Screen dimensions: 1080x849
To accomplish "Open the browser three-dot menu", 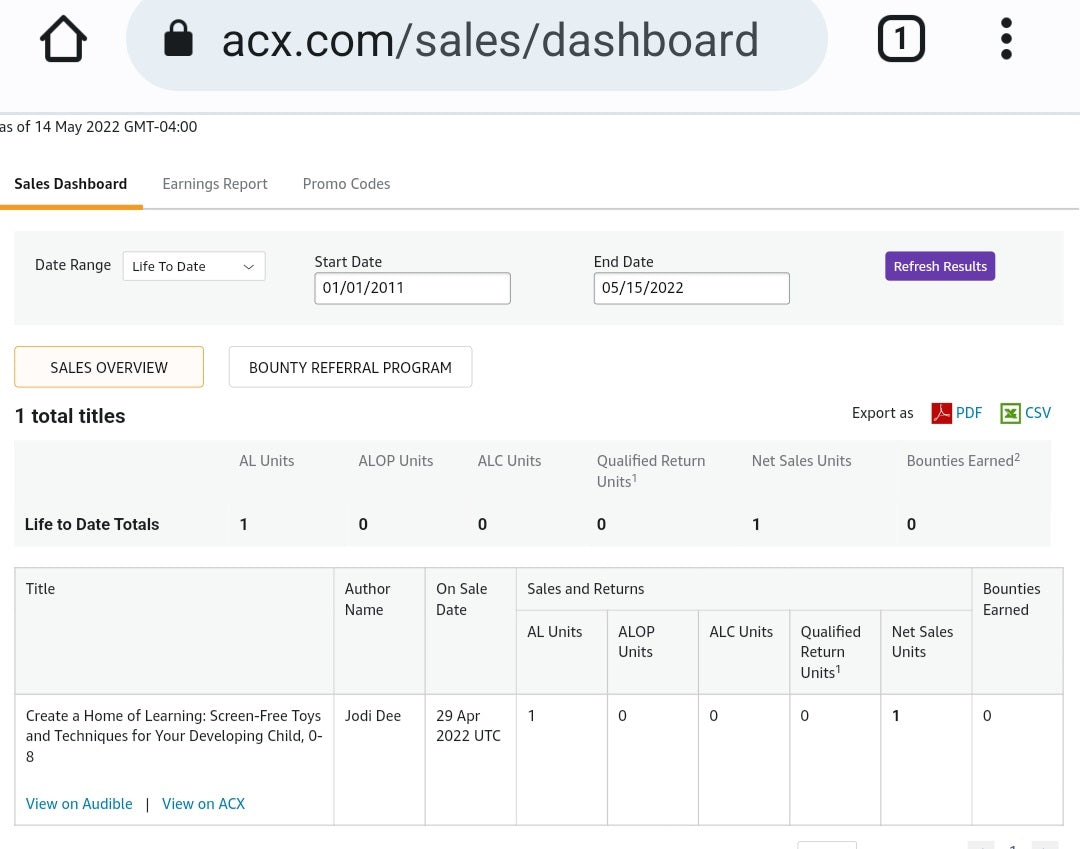I will [1006, 40].
